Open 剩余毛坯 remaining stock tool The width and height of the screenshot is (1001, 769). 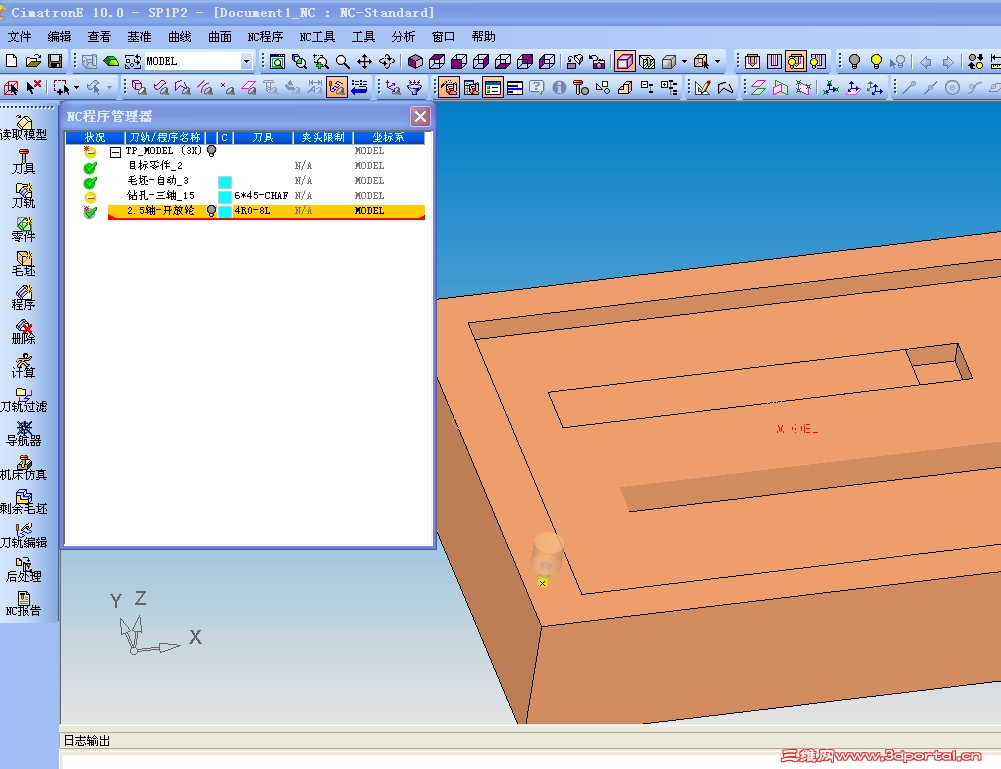(x=24, y=502)
